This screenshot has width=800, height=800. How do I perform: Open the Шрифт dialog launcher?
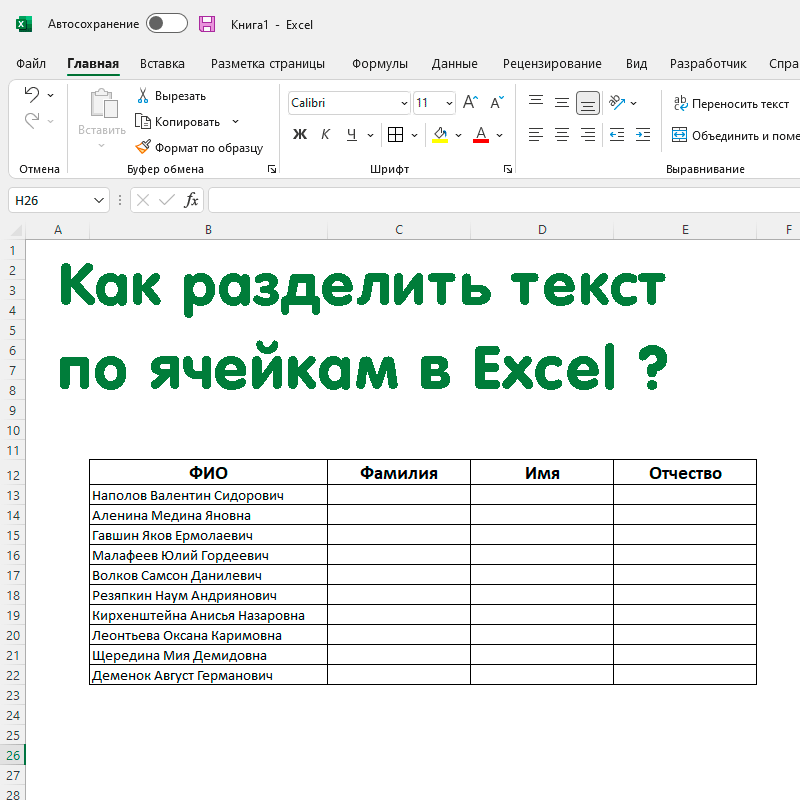[x=508, y=169]
